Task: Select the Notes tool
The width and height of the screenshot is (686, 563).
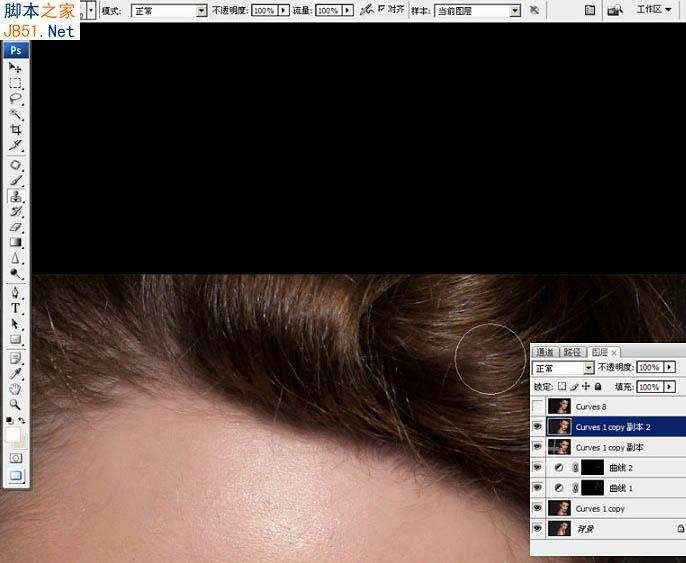Action: pyautogui.click(x=15, y=359)
